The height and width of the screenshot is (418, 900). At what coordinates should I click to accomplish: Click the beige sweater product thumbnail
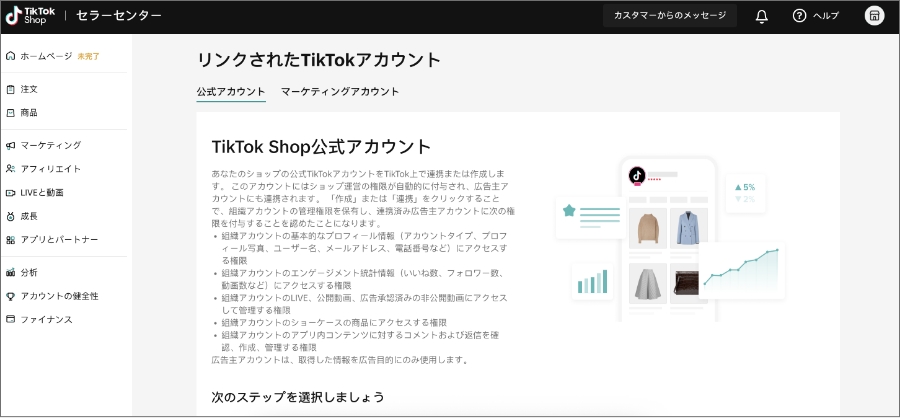647,228
